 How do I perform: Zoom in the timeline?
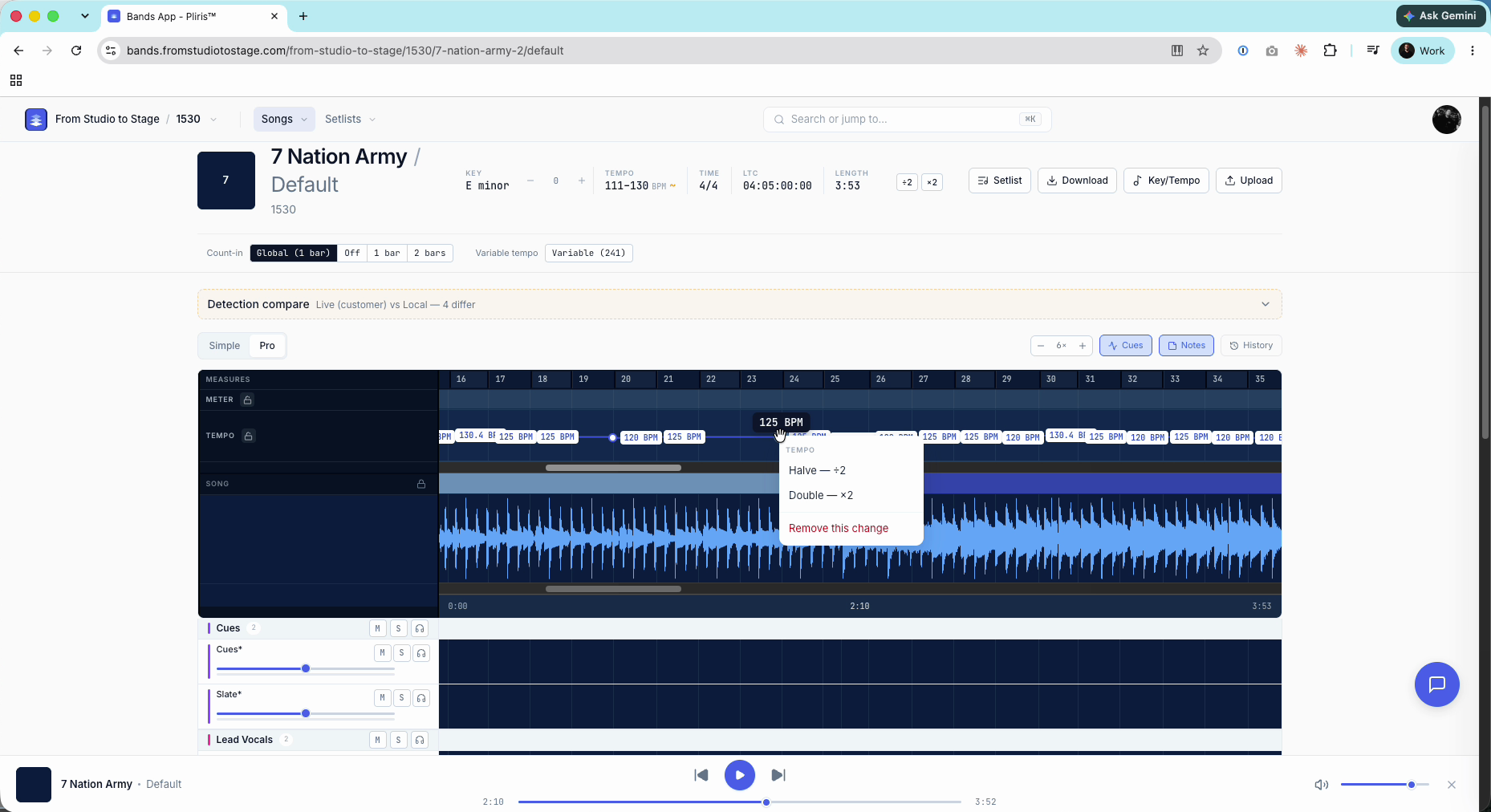[1083, 346]
